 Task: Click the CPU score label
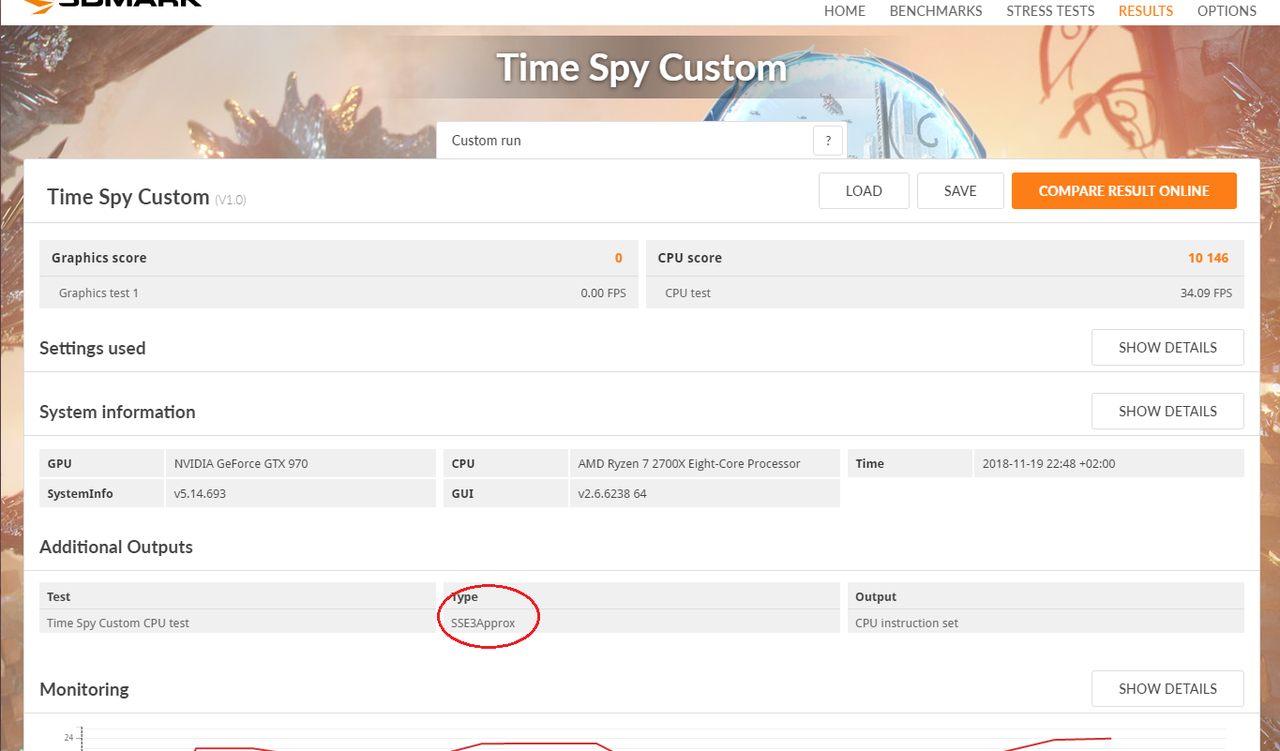pos(690,258)
